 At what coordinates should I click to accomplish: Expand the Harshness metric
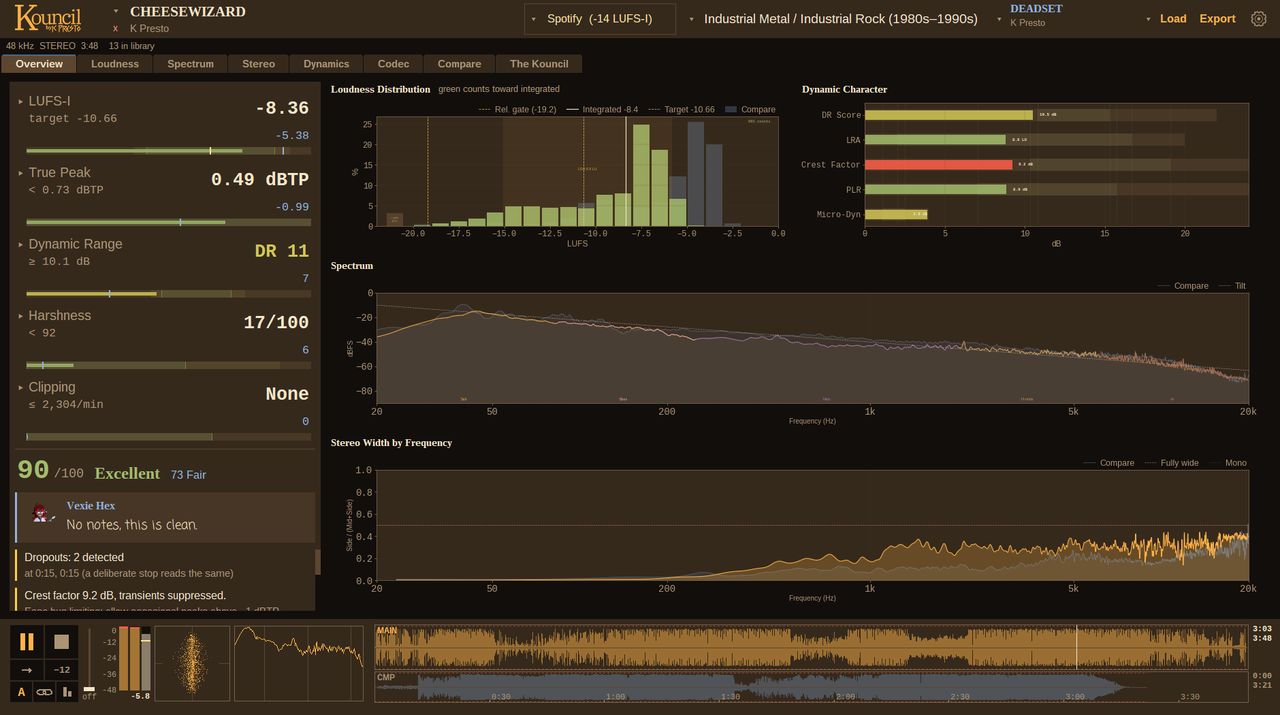pyautogui.click(x=20, y=316)
